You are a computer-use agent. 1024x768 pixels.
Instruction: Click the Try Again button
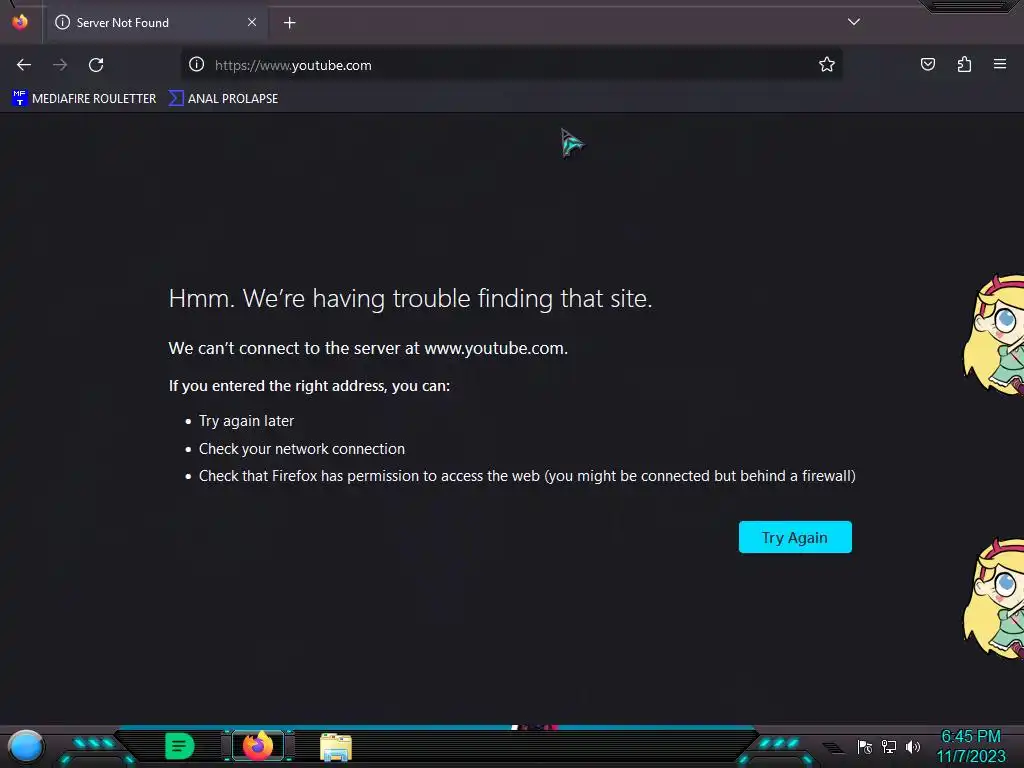point(795,537)
